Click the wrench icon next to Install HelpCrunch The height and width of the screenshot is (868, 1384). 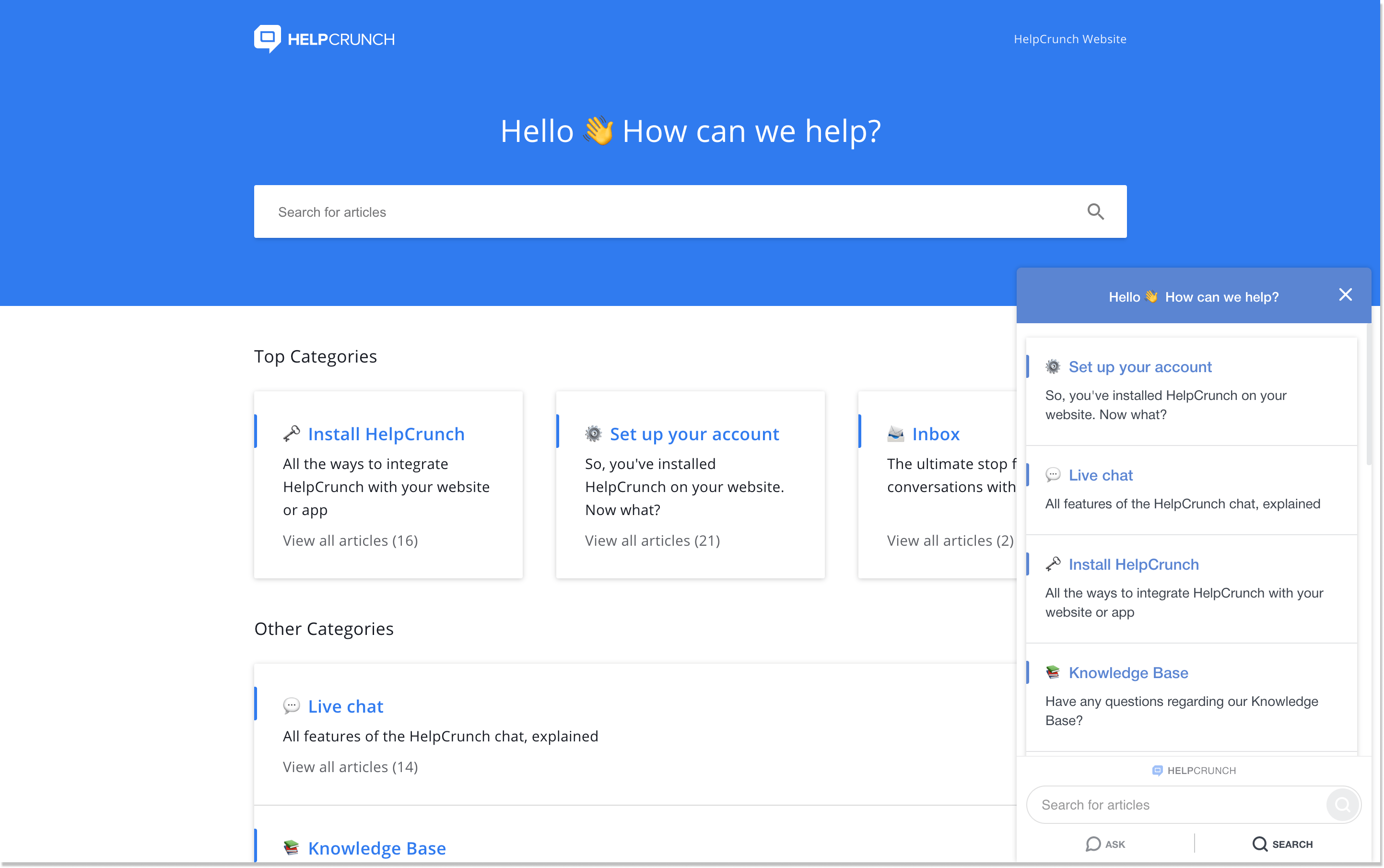coord(291,433)
